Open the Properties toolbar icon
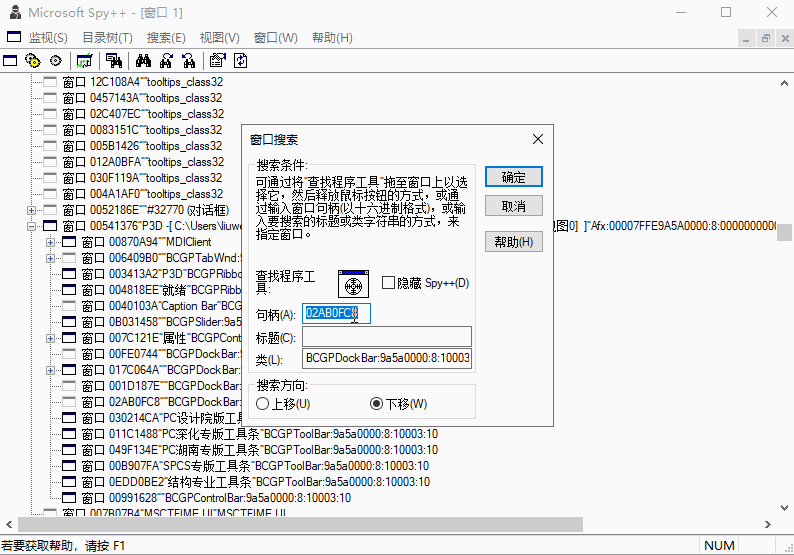 coord(218,61)
